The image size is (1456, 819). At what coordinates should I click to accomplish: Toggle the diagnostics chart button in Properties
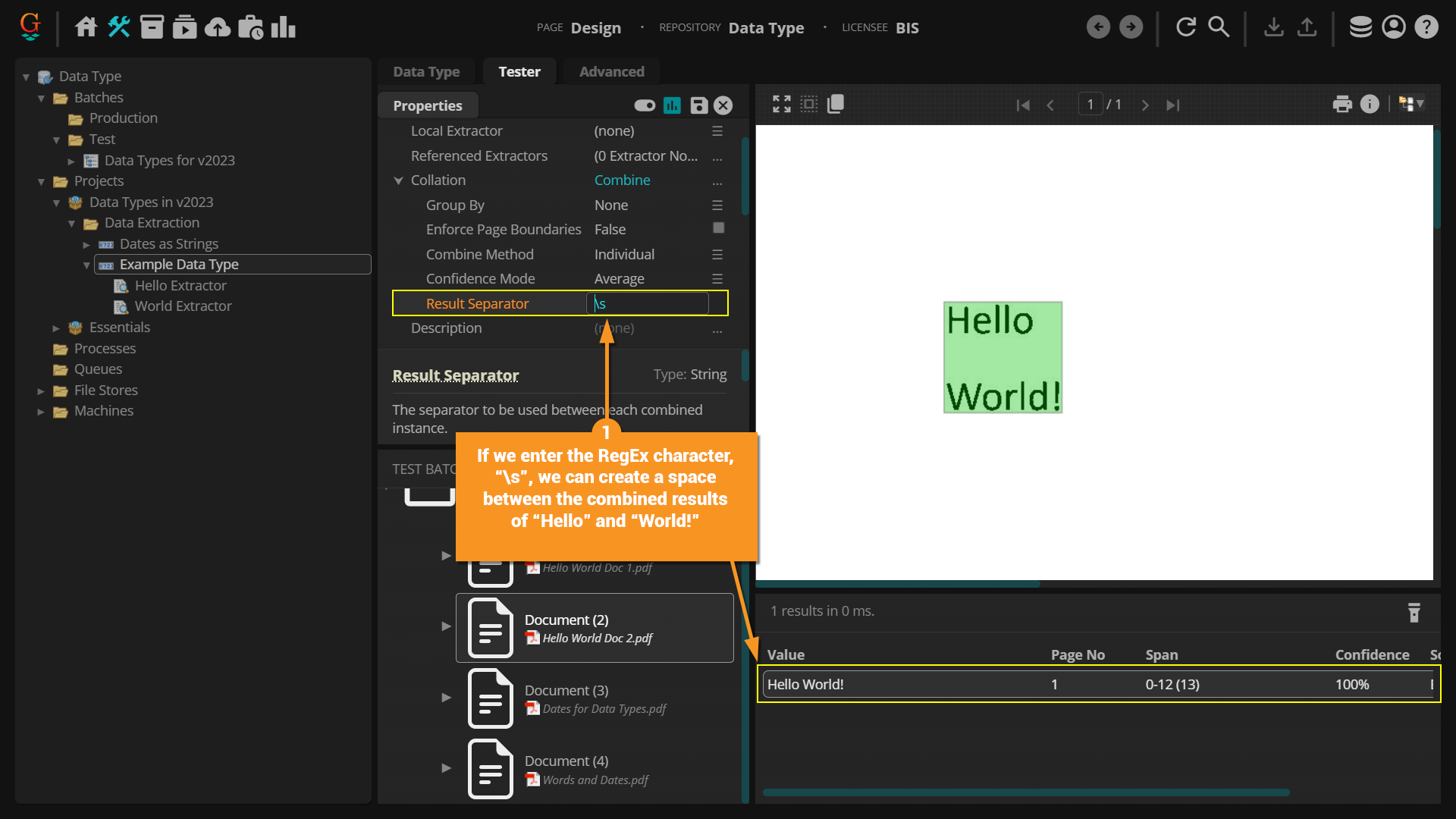pyautogui.click(x=672, y=105)
